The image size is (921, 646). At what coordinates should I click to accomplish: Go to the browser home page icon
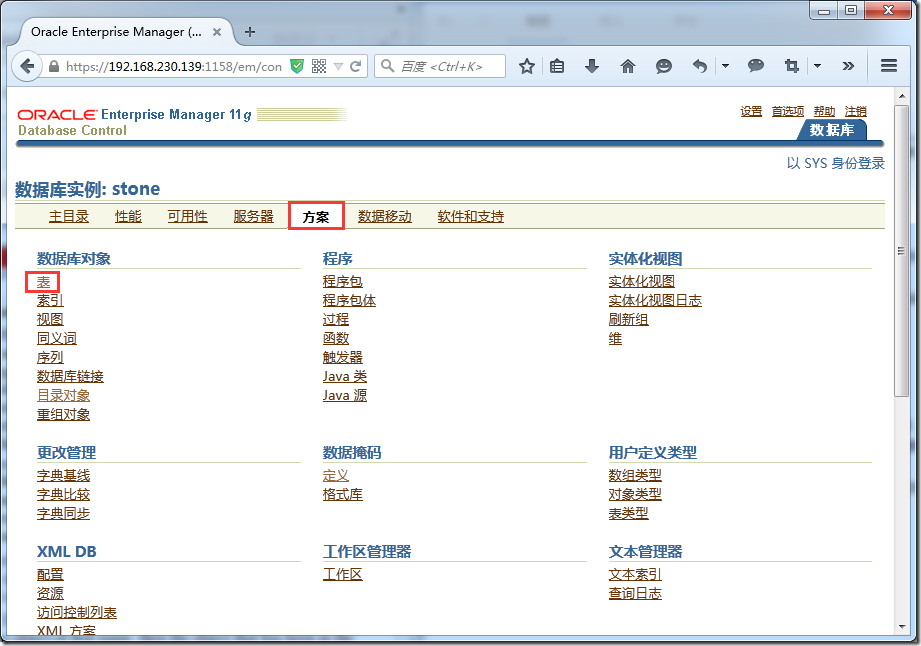coord(628,67)
